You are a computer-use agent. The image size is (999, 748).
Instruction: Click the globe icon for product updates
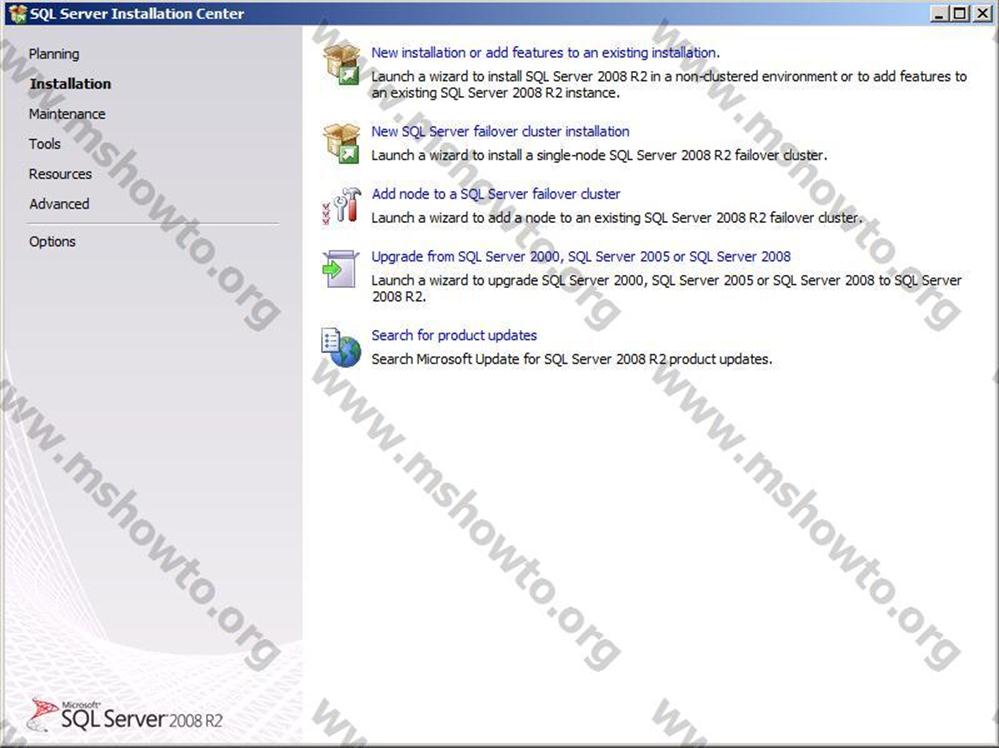(341, 347)
